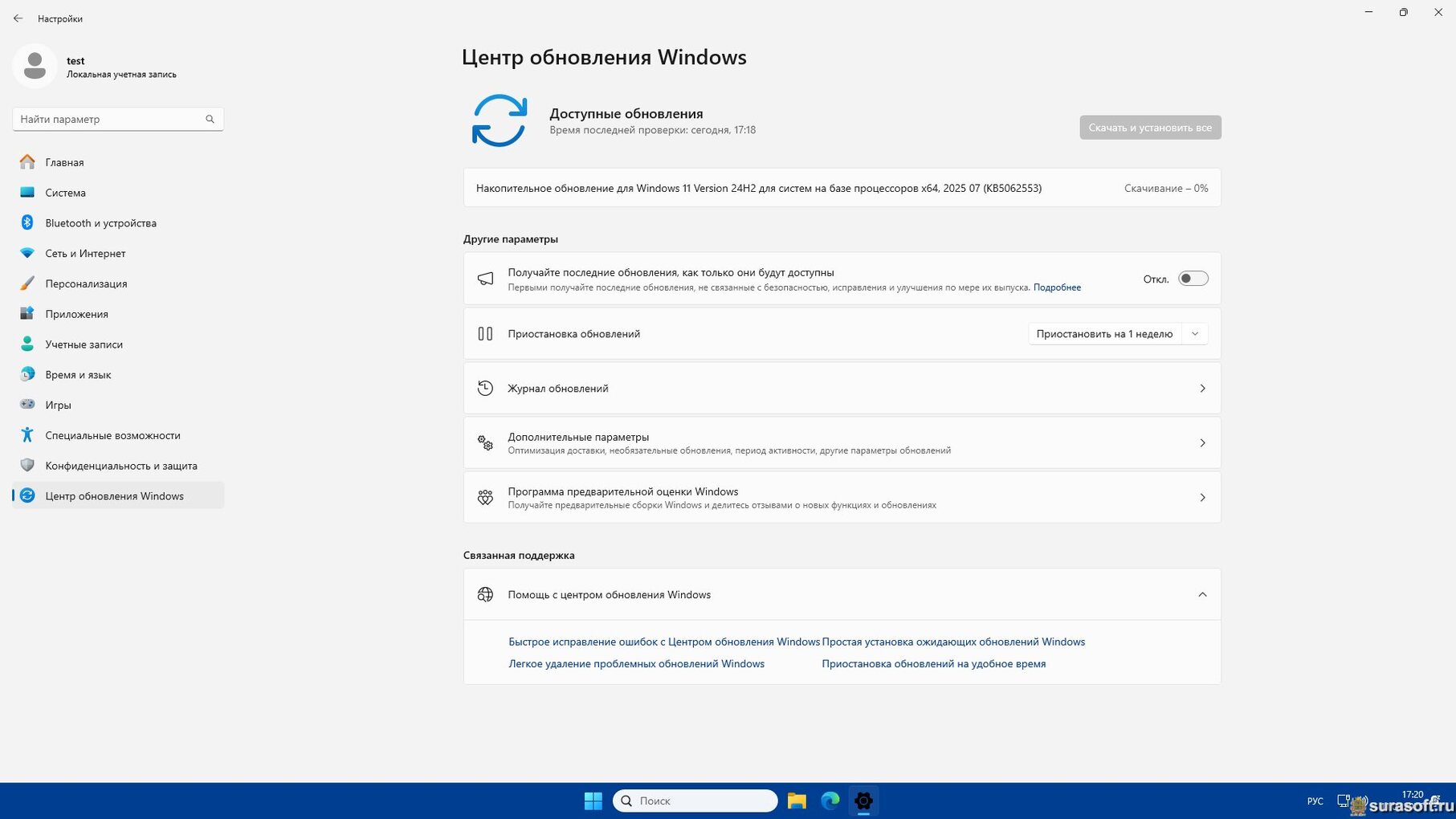This screenshot has height=819, width=1456.
Task: Click the Bluetooth и устройства sidebar icon
Action: pos(27,222)
